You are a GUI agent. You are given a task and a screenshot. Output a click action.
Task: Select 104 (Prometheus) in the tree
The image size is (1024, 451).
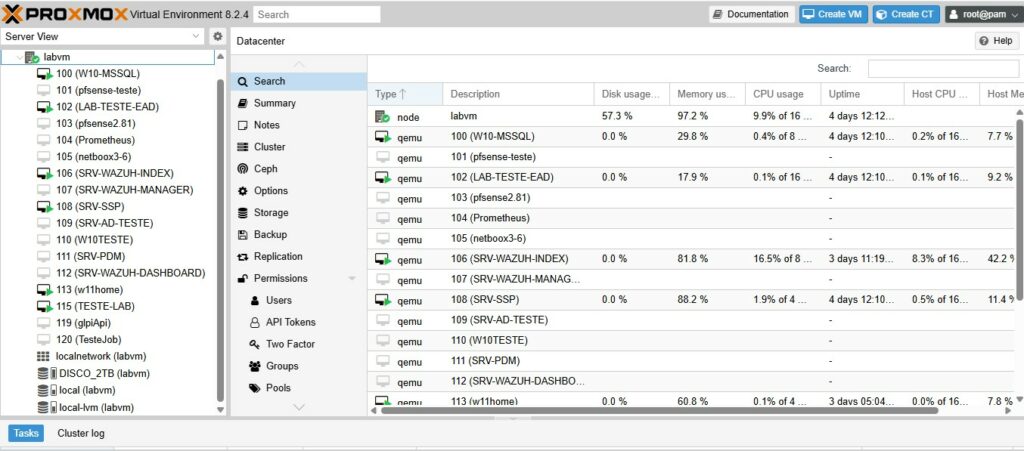(95, 140)
